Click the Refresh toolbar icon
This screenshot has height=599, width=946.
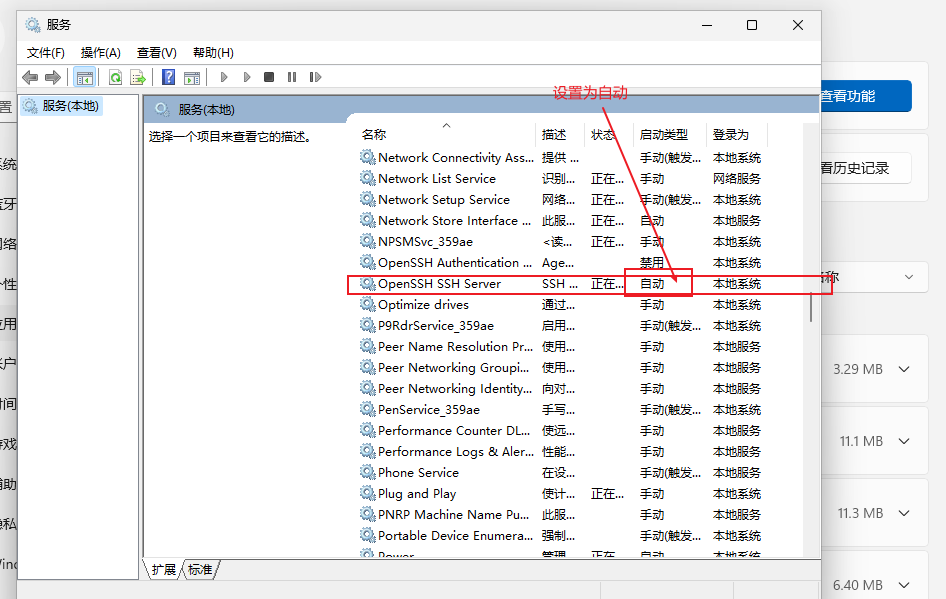click(x=116, y=77)
